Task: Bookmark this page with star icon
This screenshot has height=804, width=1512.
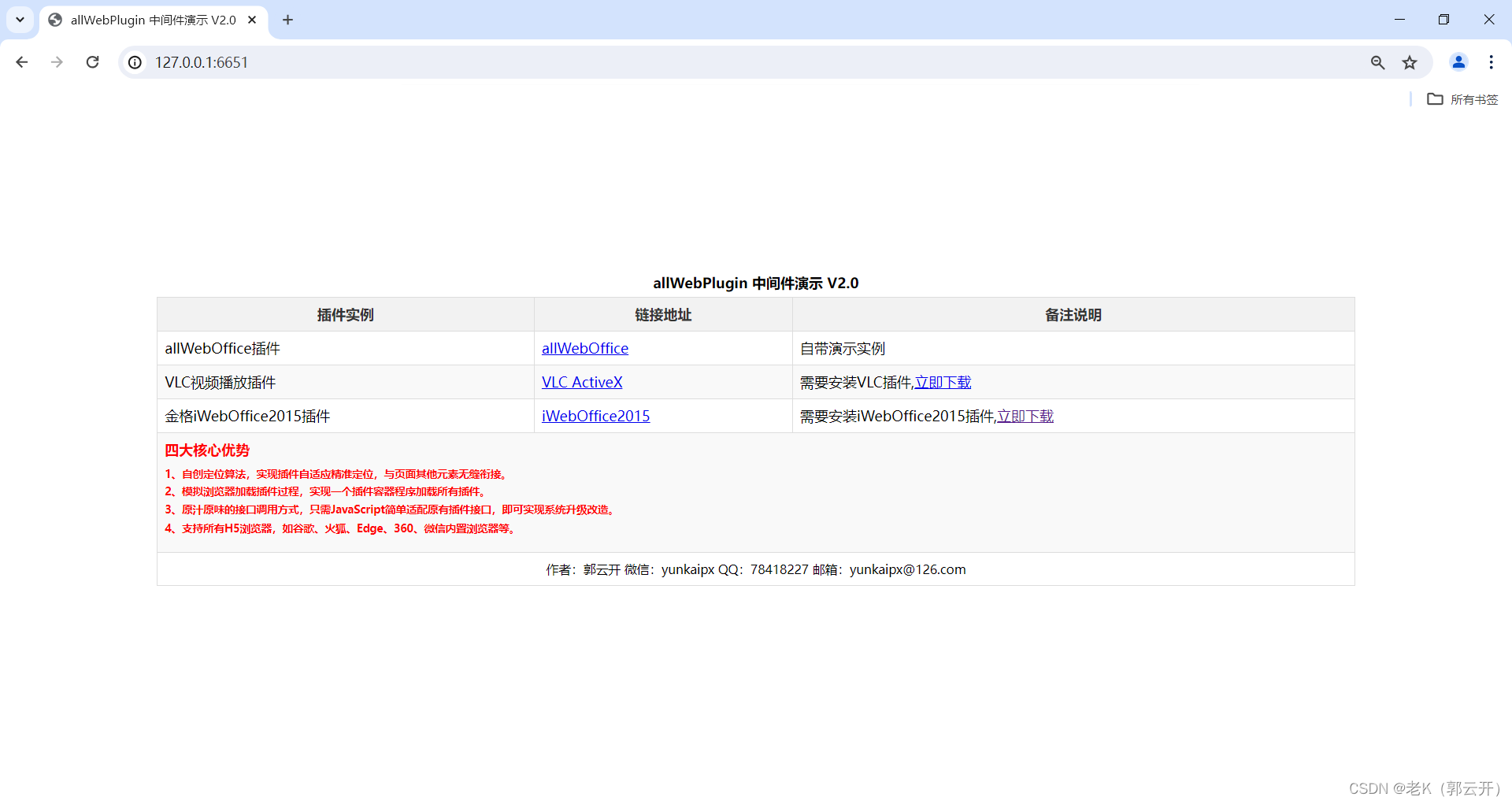Action: point(1410,62)
